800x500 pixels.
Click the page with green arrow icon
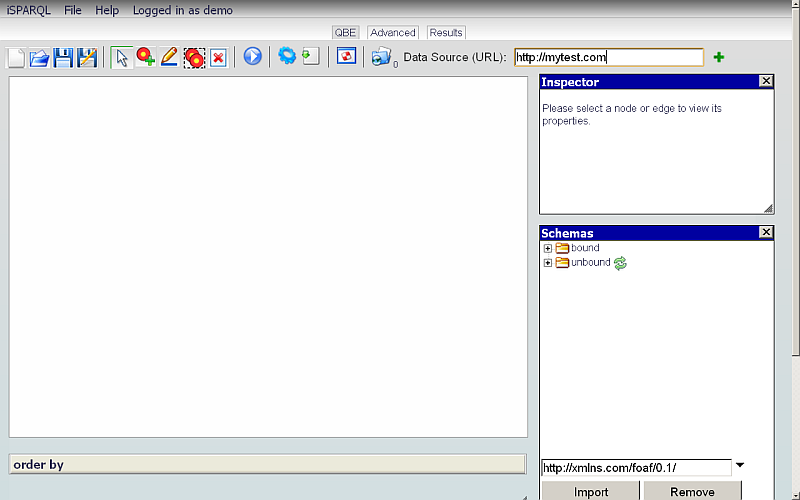311,56
